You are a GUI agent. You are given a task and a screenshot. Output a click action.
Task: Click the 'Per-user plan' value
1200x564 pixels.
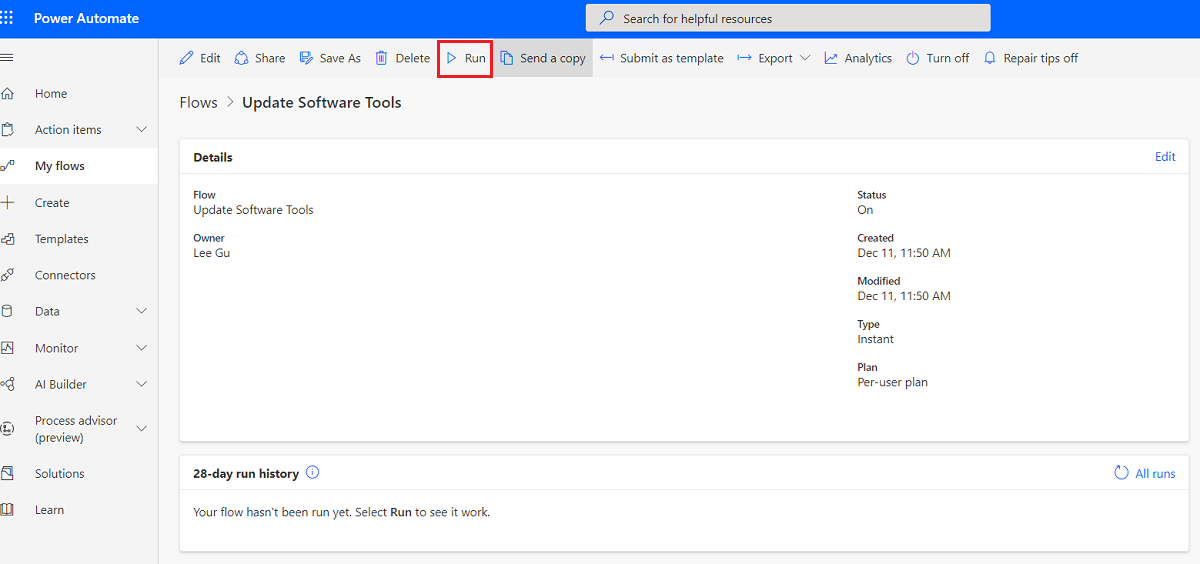[892, 382]
